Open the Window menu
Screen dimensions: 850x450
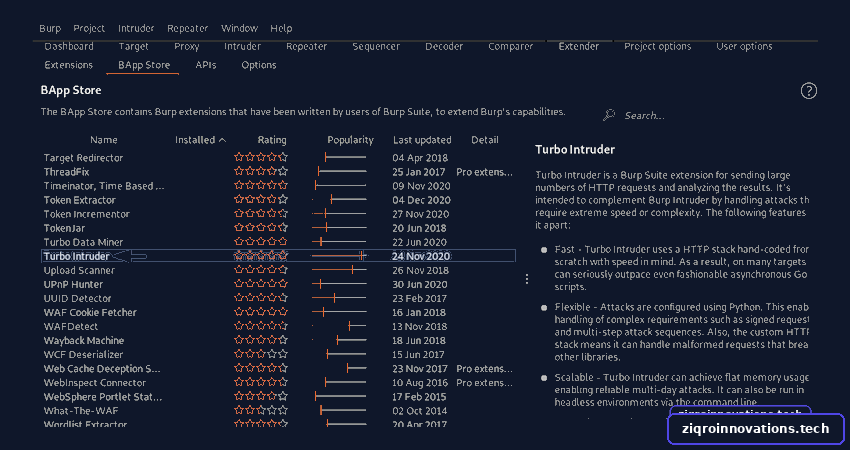(239, 28)
